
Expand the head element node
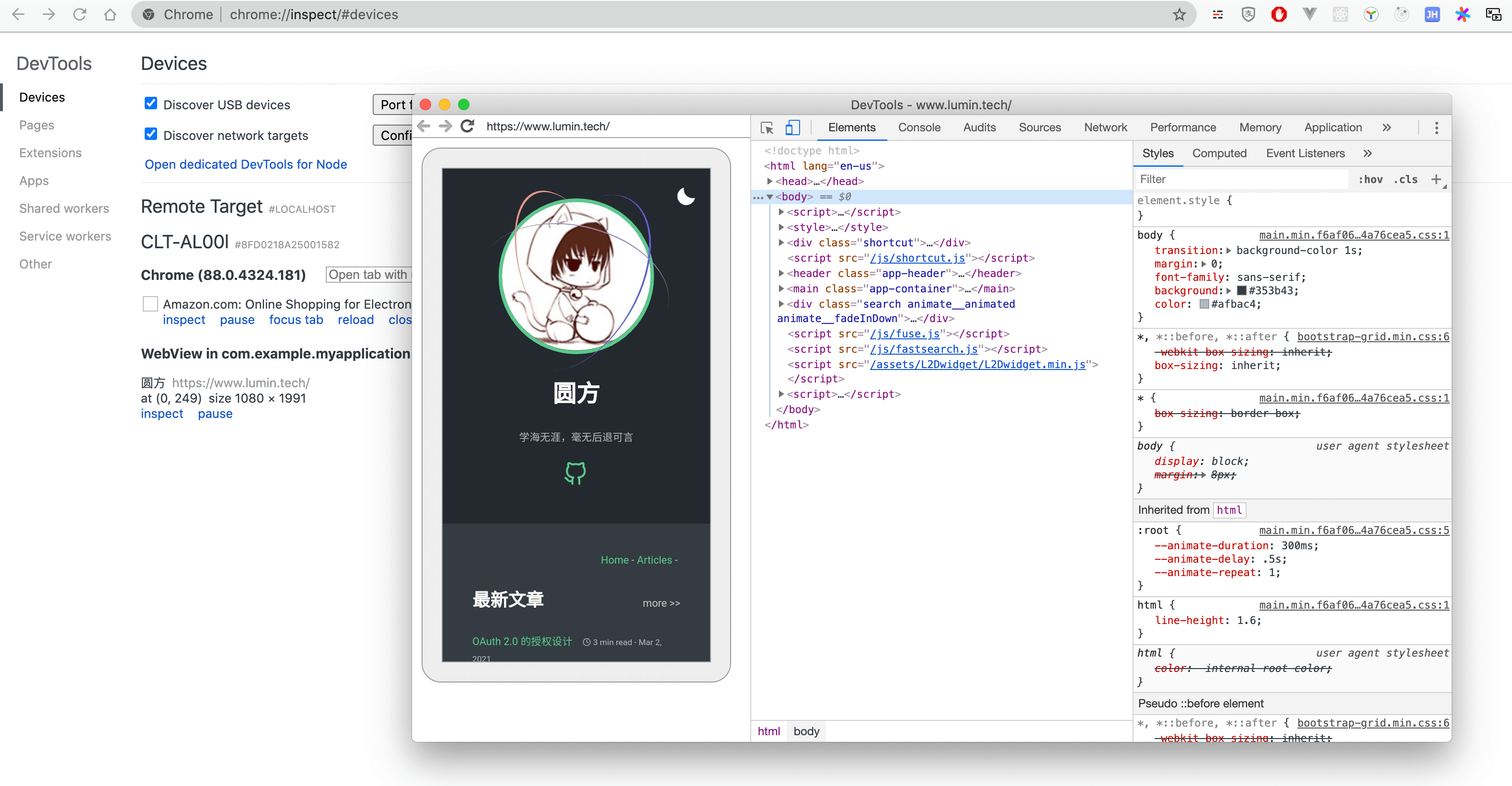point(769,181)
